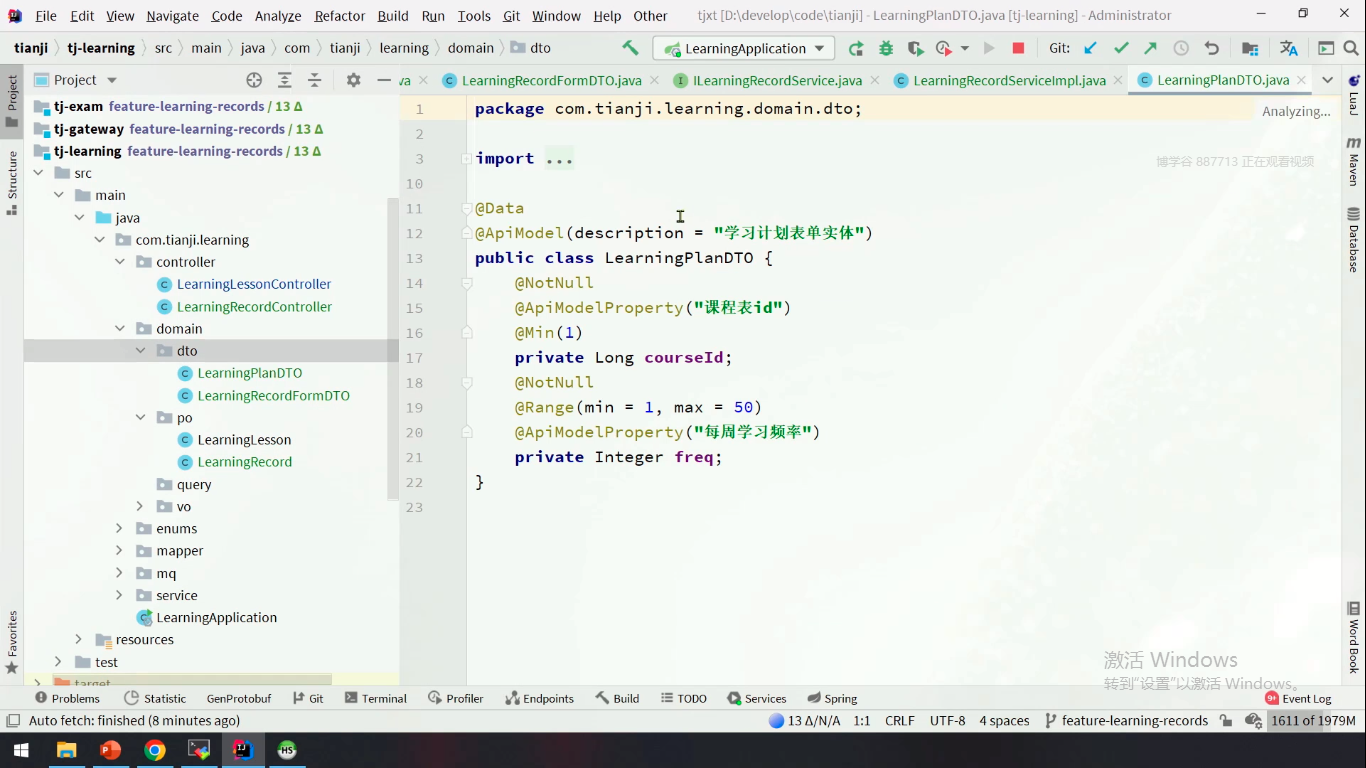The width and height of the screenshot is (1366, 768).
Task: Click Git push green arrow icon
Action: (1151, 48)
